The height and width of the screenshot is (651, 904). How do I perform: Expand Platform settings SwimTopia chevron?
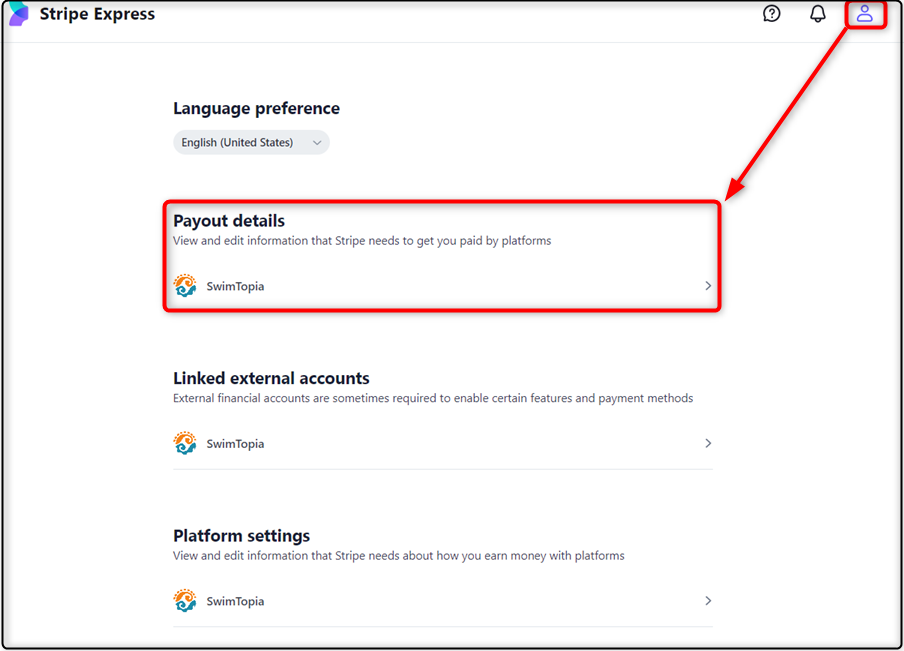(708, 600)
